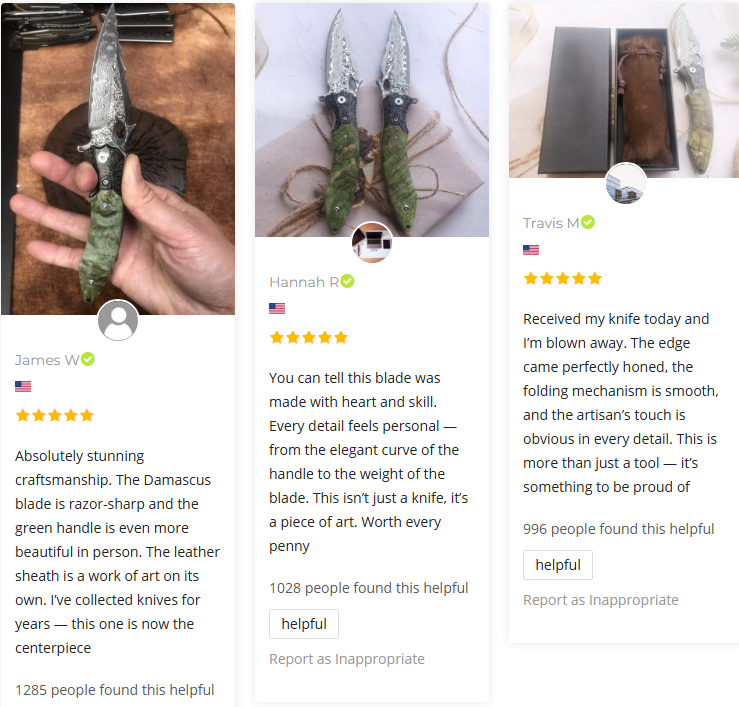739x707 pixels.
Task: Click James W's five-star rating
Action: tap(55, 415)
